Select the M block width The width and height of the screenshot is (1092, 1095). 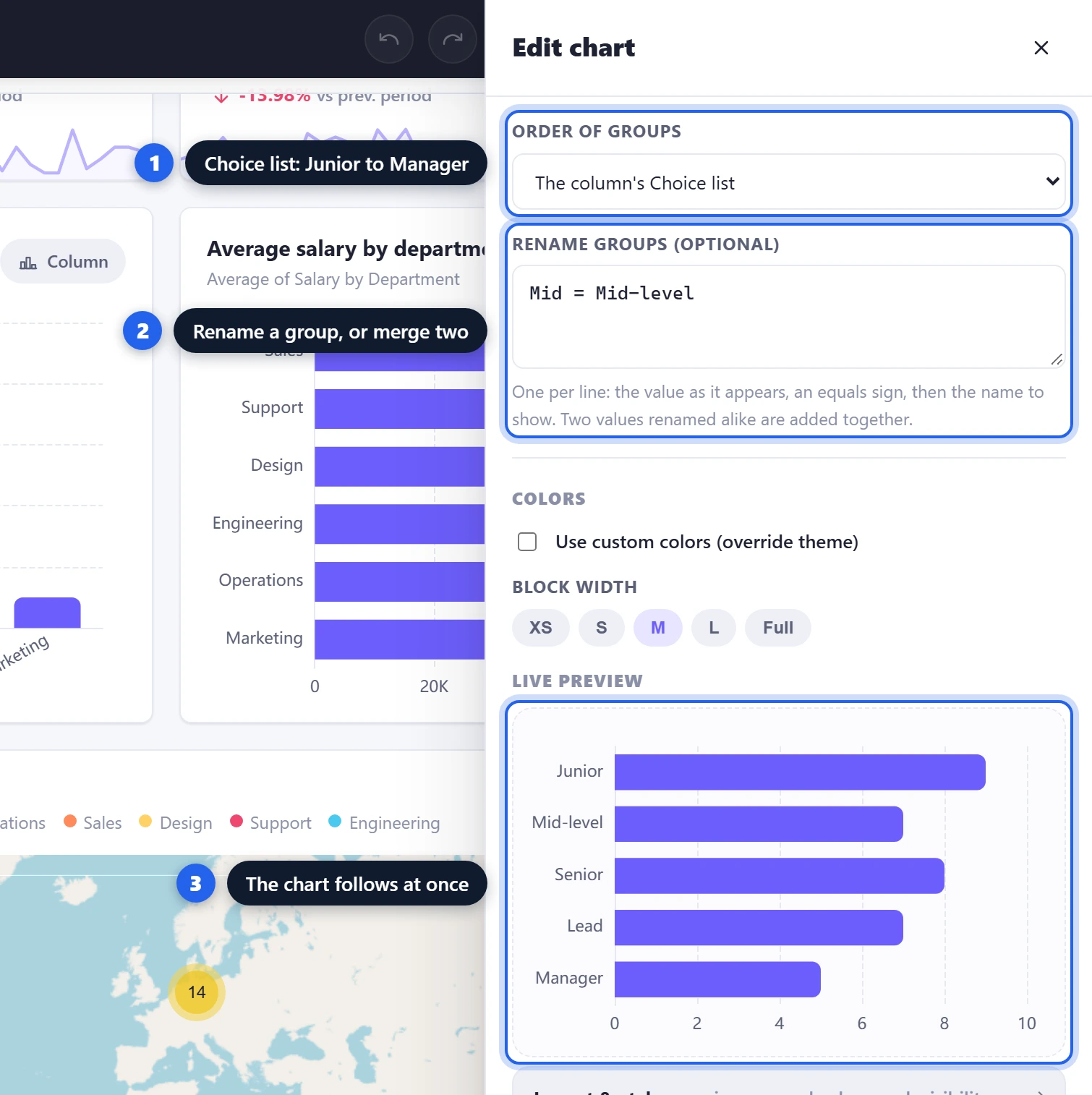658,628
